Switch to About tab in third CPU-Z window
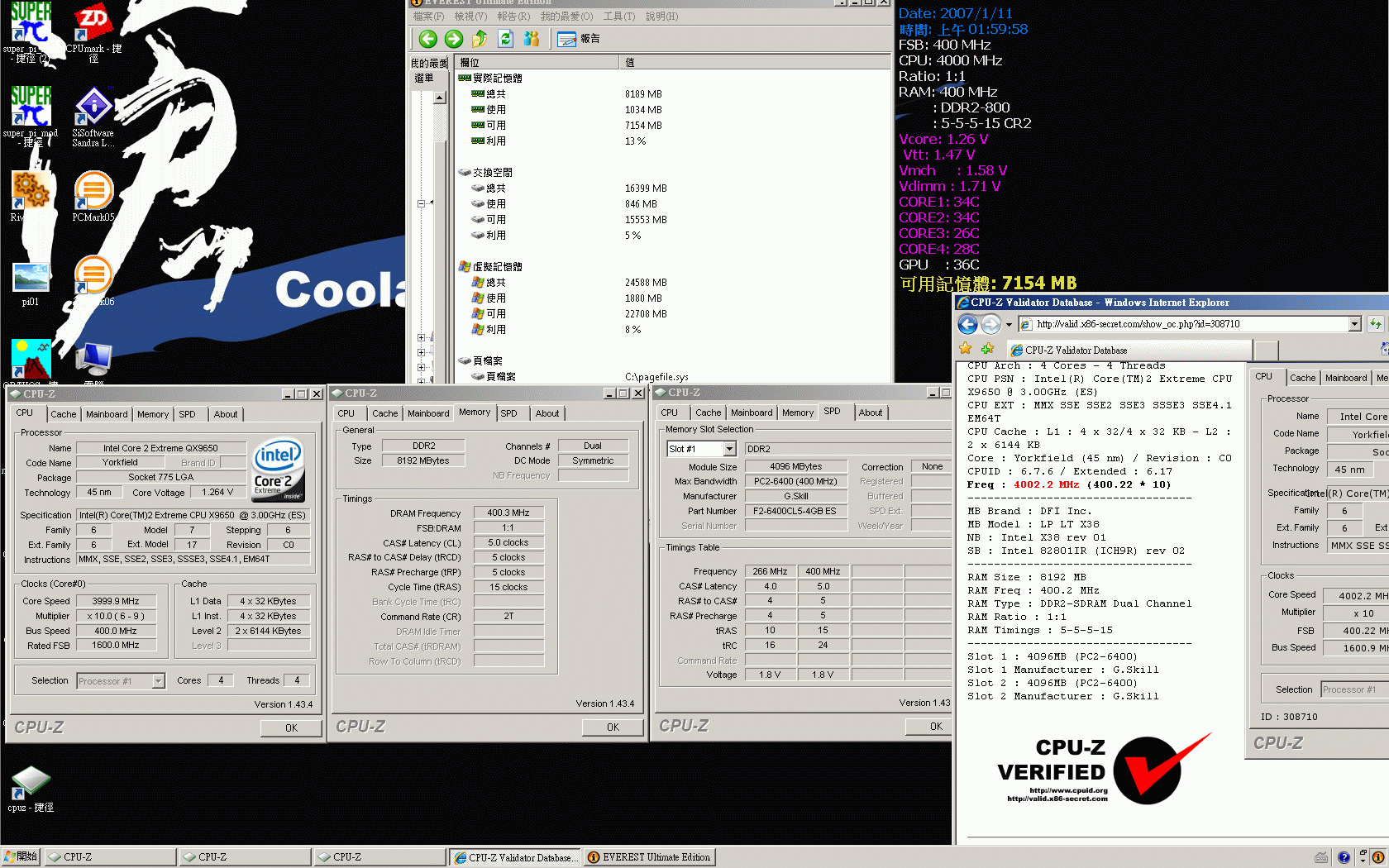The image size is (1389, 868). coord(870,413)
